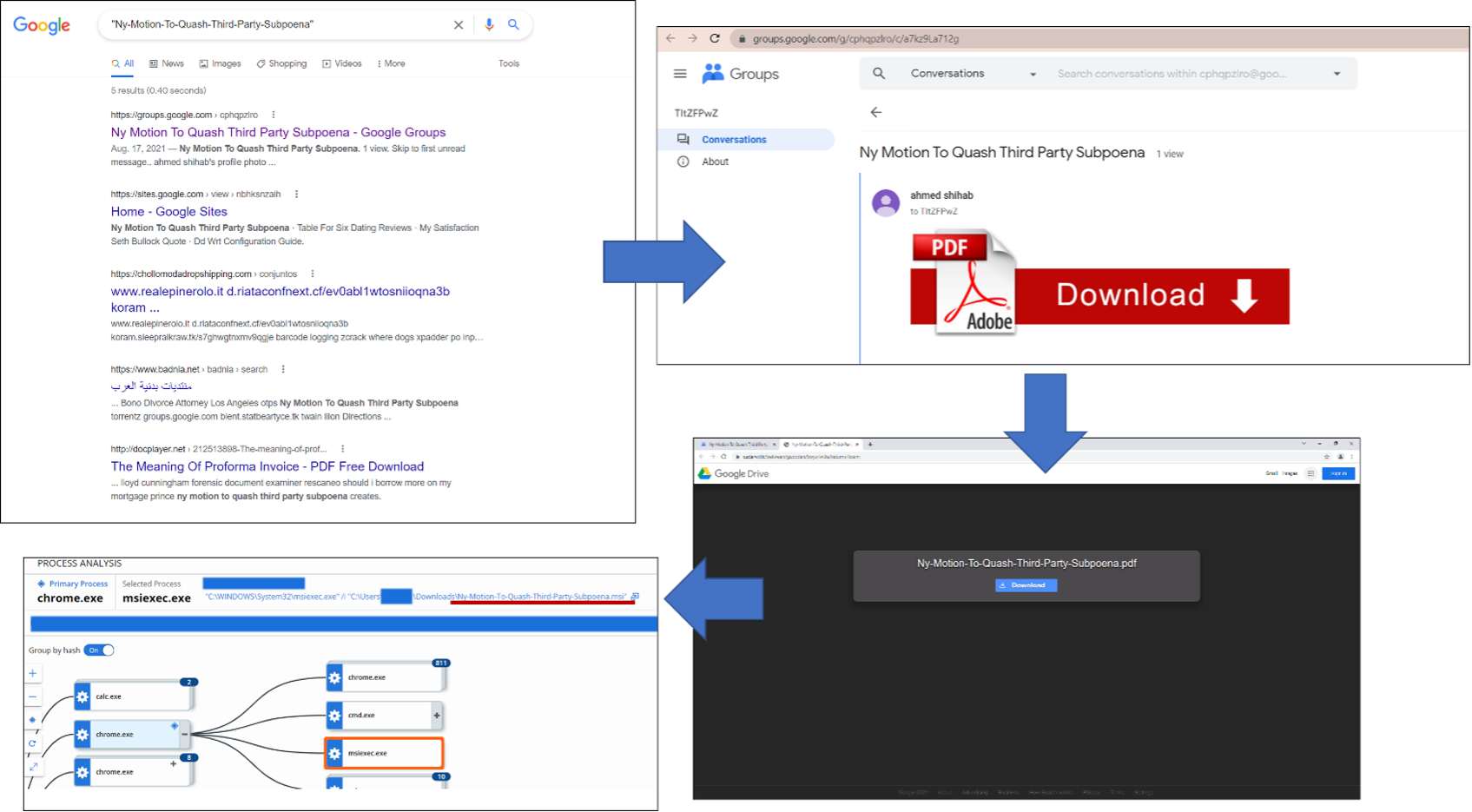This screenshot has height=812, width=1472.
Task: Open new tab with plus in Drive browser
Action: tap(870, 445)
